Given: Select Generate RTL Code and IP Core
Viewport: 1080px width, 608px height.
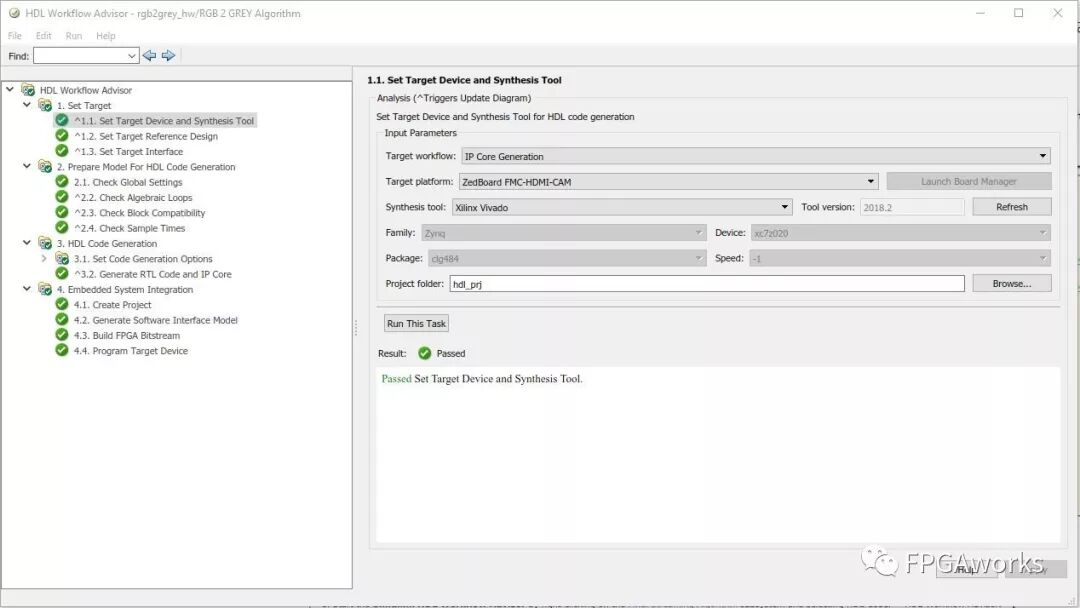Looking at the screenshot, I should point(152,274).
